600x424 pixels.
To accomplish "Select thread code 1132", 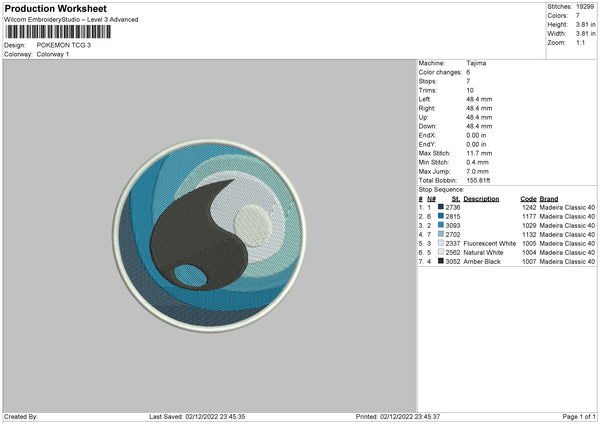I will (x=529, y=235).
